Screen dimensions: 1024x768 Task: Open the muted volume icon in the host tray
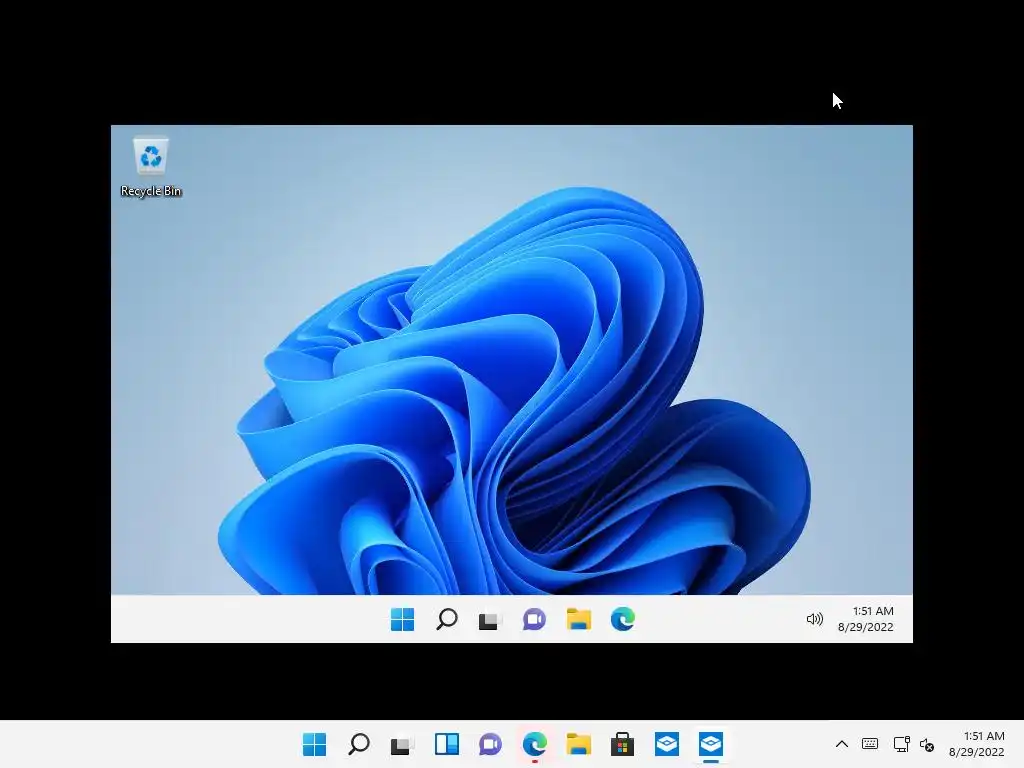(x=927, y=744)
